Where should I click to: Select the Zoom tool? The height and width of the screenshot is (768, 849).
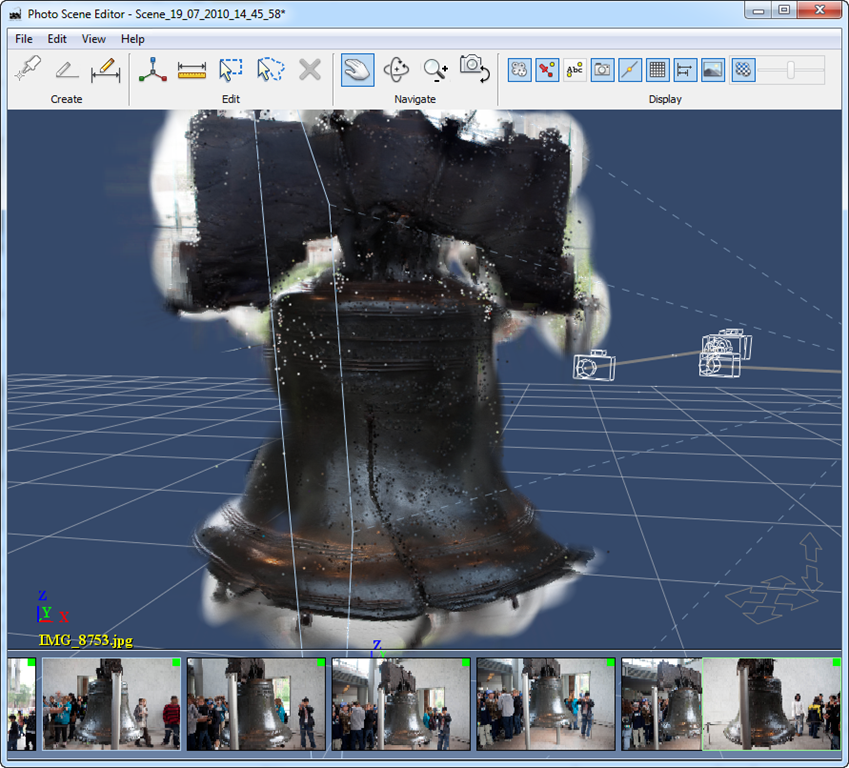tap(434, 70)
